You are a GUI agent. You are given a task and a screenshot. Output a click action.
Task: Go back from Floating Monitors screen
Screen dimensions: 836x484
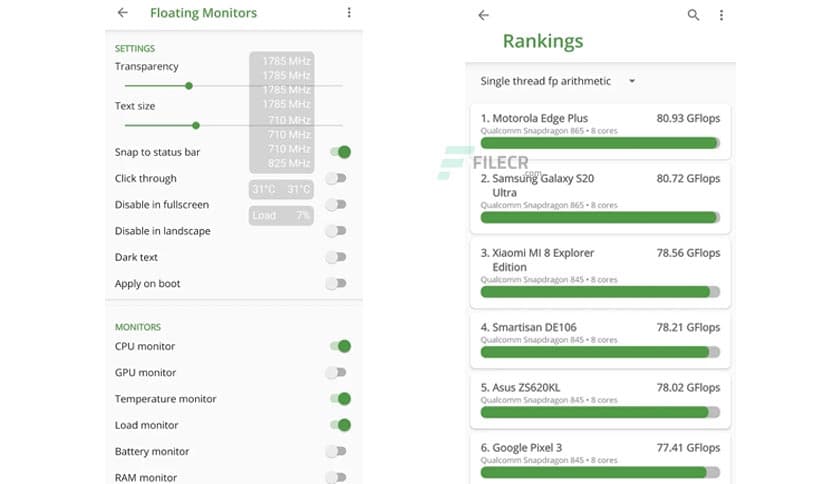[x=122, y=13]
